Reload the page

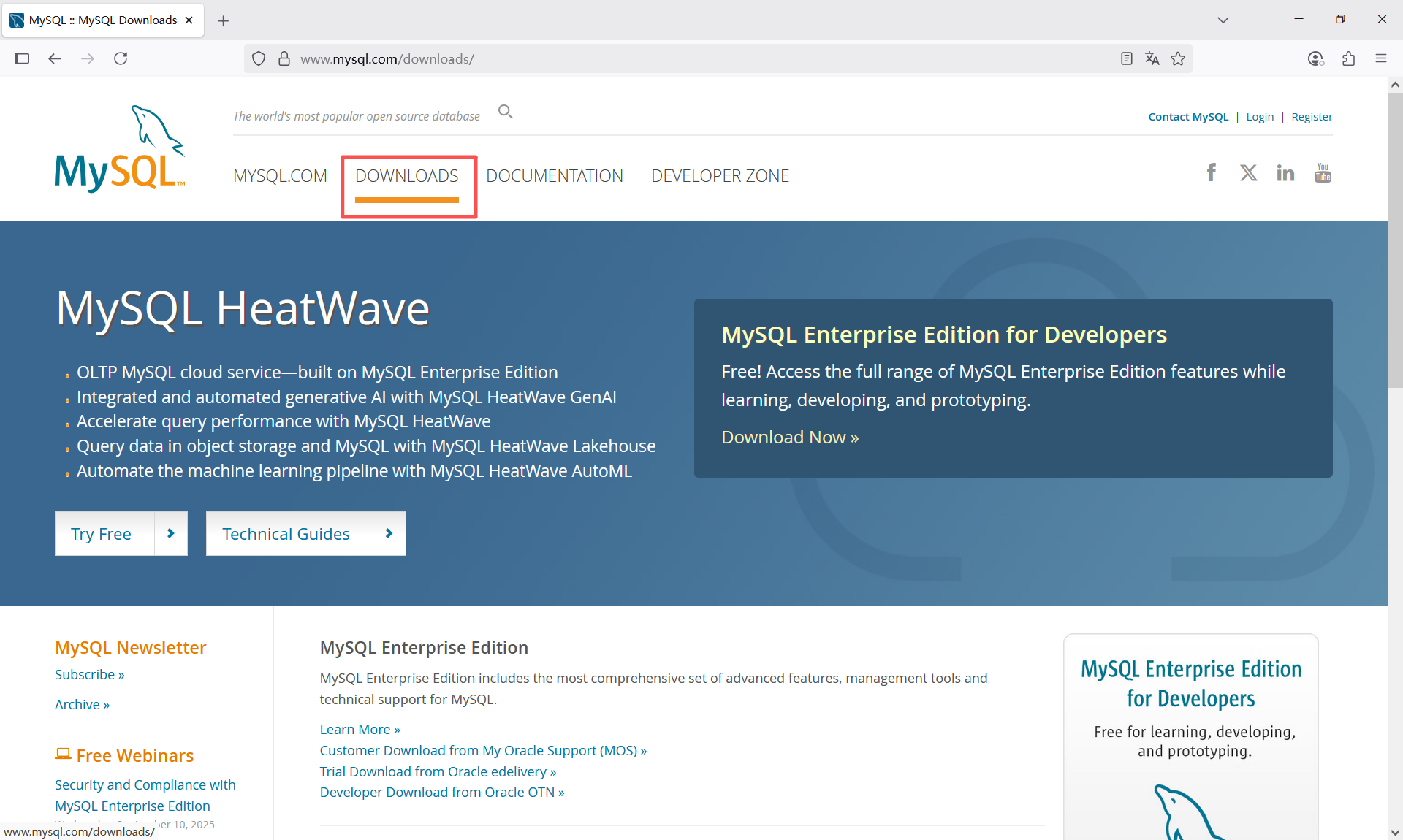tap(121, 58)
